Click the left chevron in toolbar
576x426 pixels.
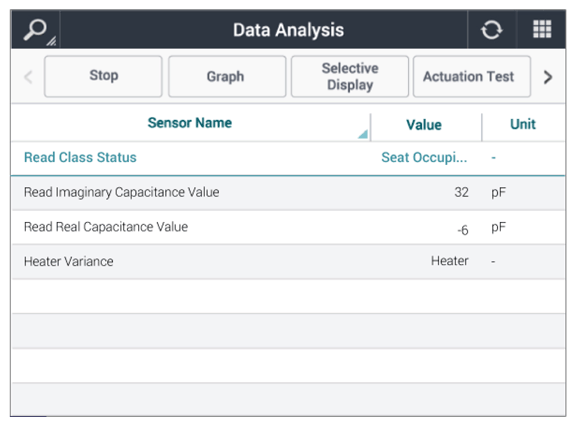[x=28, y=77]
